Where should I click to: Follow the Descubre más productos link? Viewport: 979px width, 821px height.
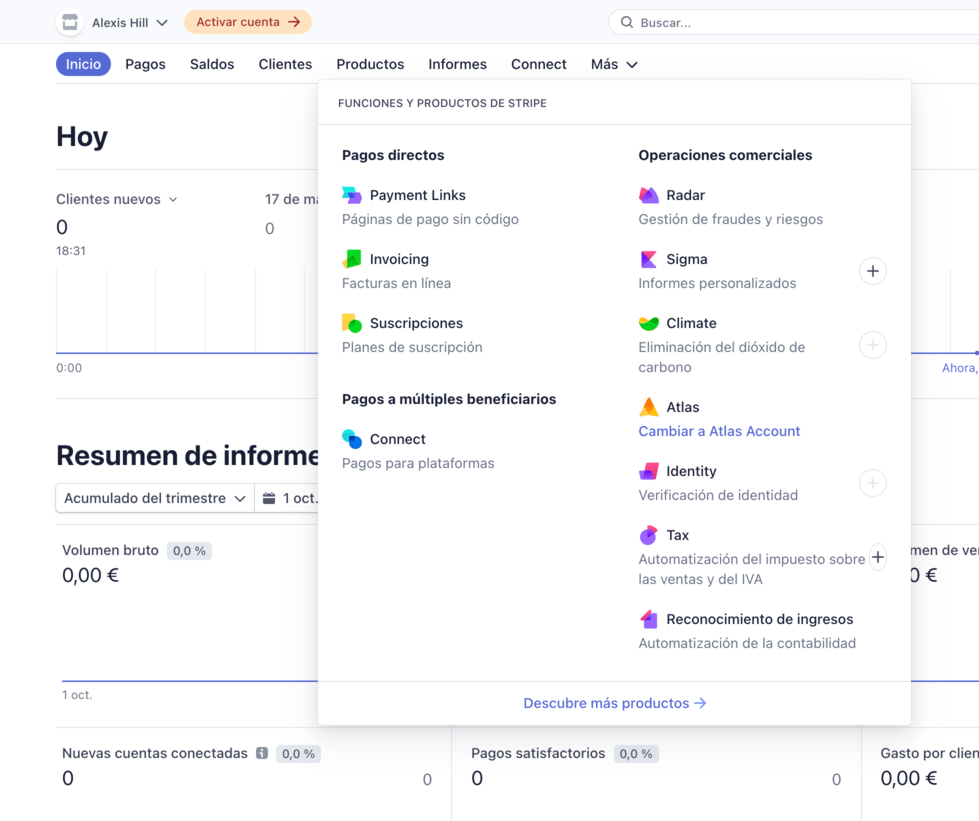[x=614, y=703]
